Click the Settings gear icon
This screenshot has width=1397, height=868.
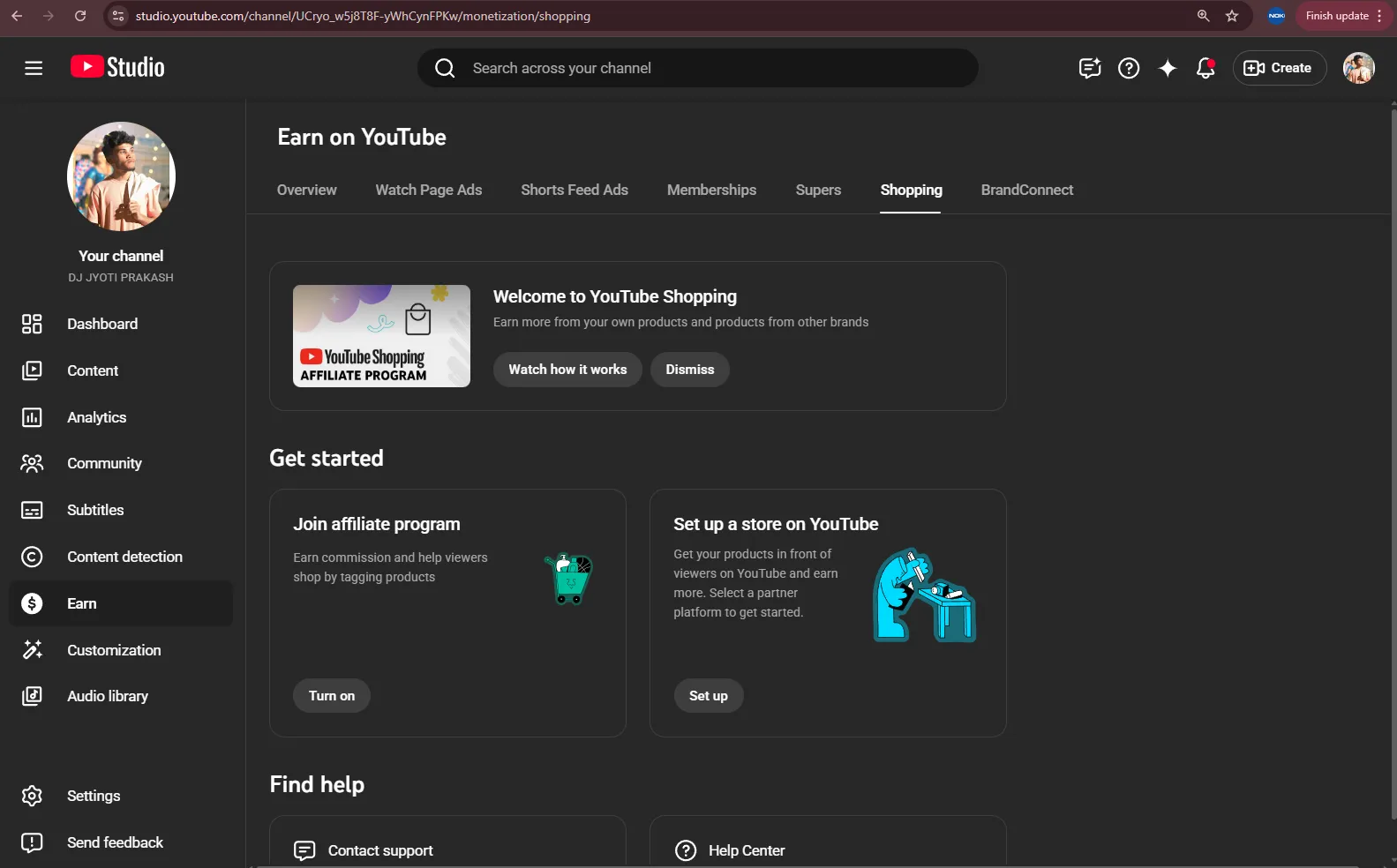click(32, 796)
